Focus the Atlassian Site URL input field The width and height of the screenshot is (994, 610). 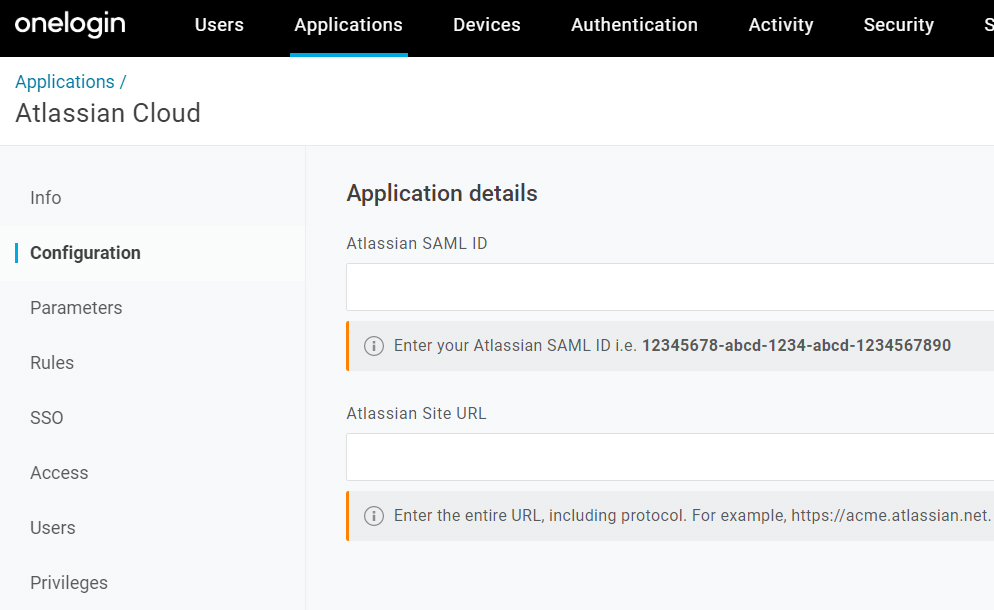click(x=670, y=457)
